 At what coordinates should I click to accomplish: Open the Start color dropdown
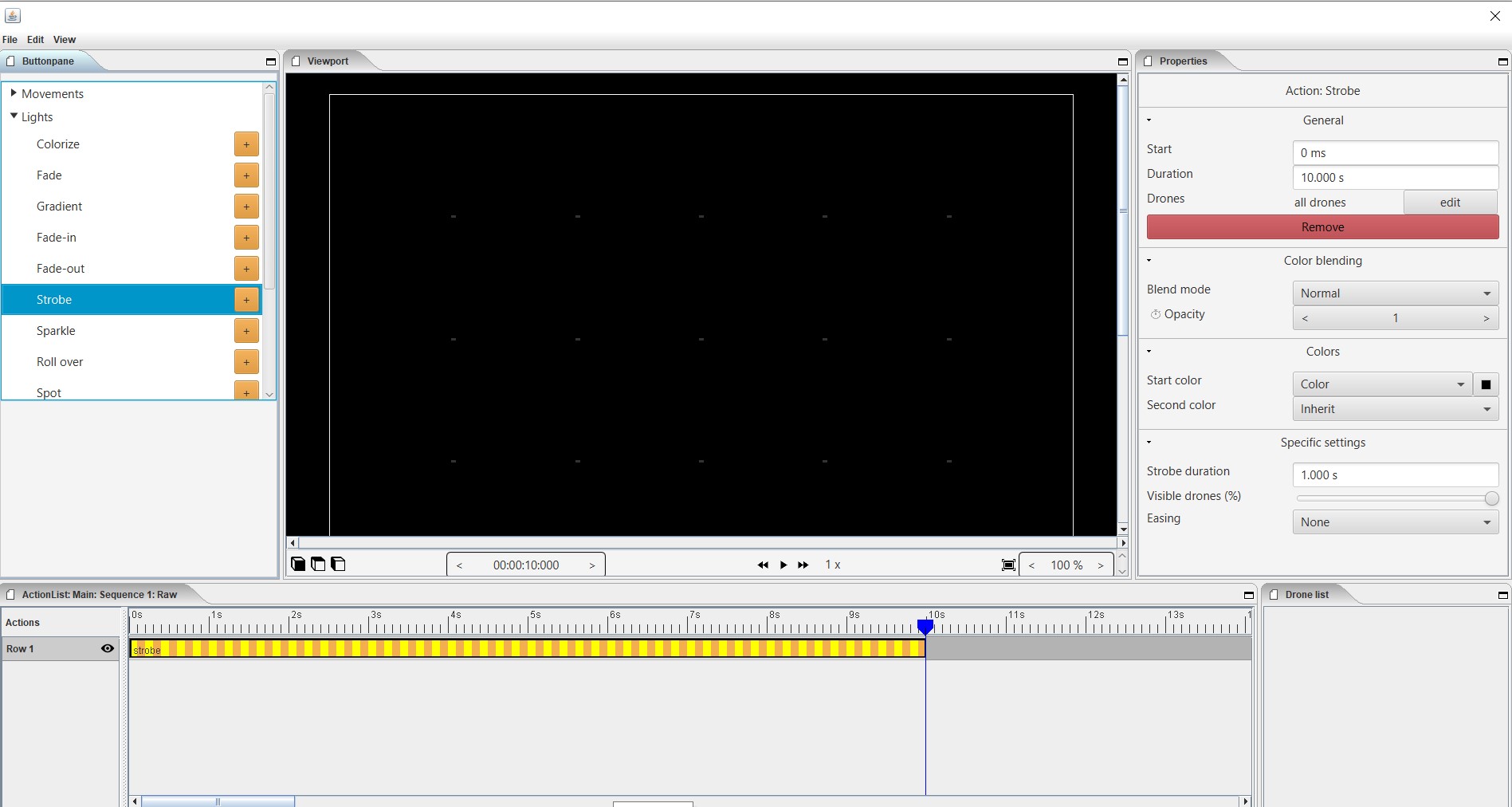pyautogui.click(x=1381, y=384)
